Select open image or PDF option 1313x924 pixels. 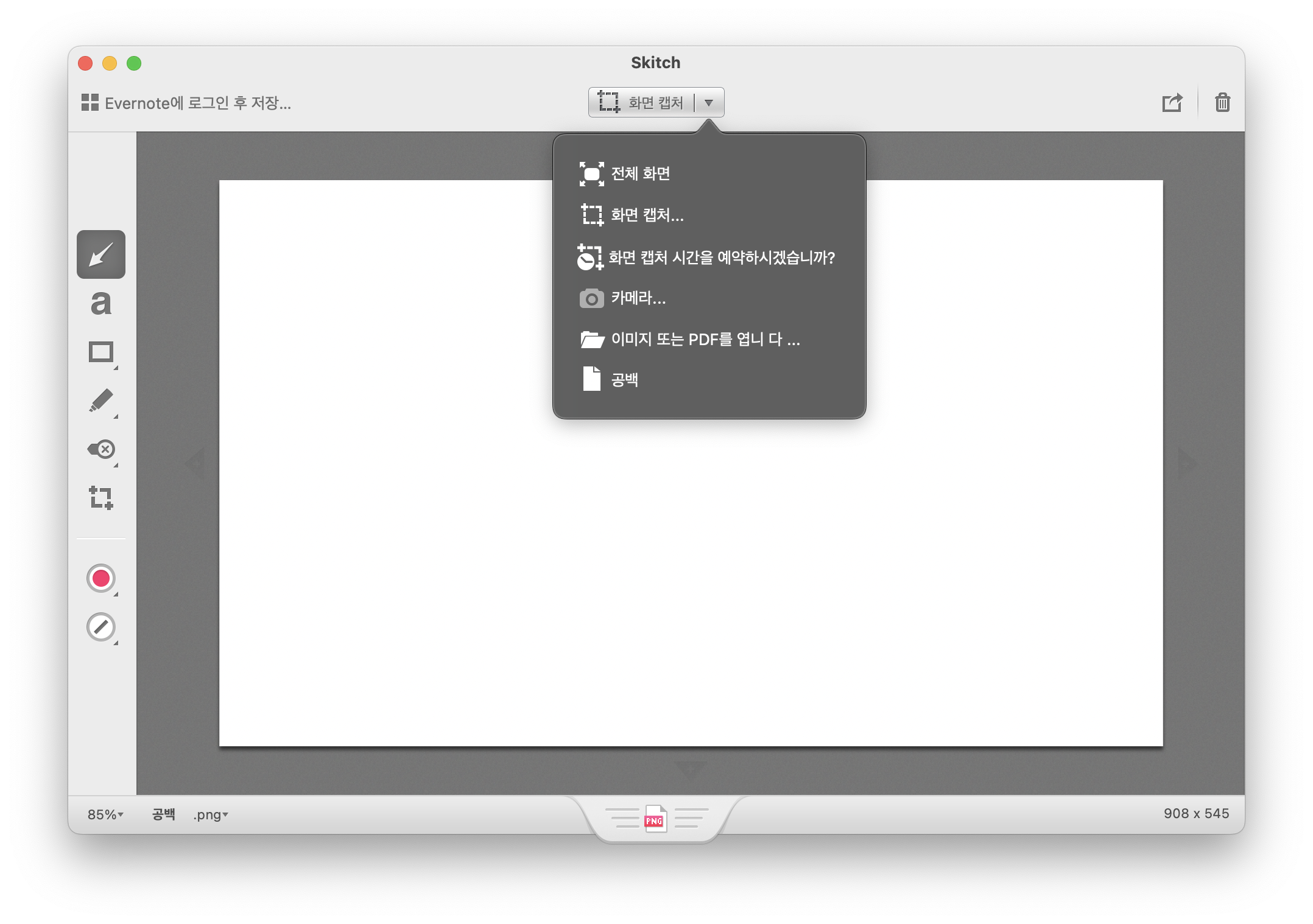pyautogui.click(x=705, y=339)
